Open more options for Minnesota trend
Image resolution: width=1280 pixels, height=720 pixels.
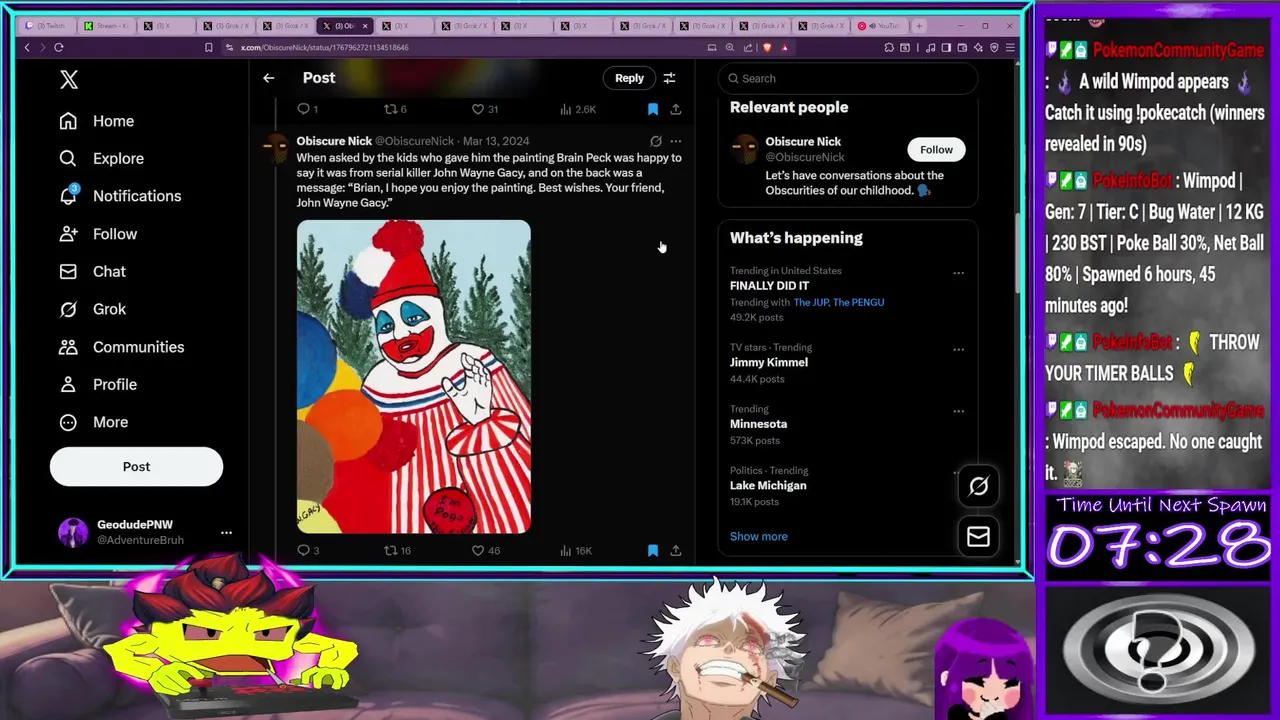point(958,411)
